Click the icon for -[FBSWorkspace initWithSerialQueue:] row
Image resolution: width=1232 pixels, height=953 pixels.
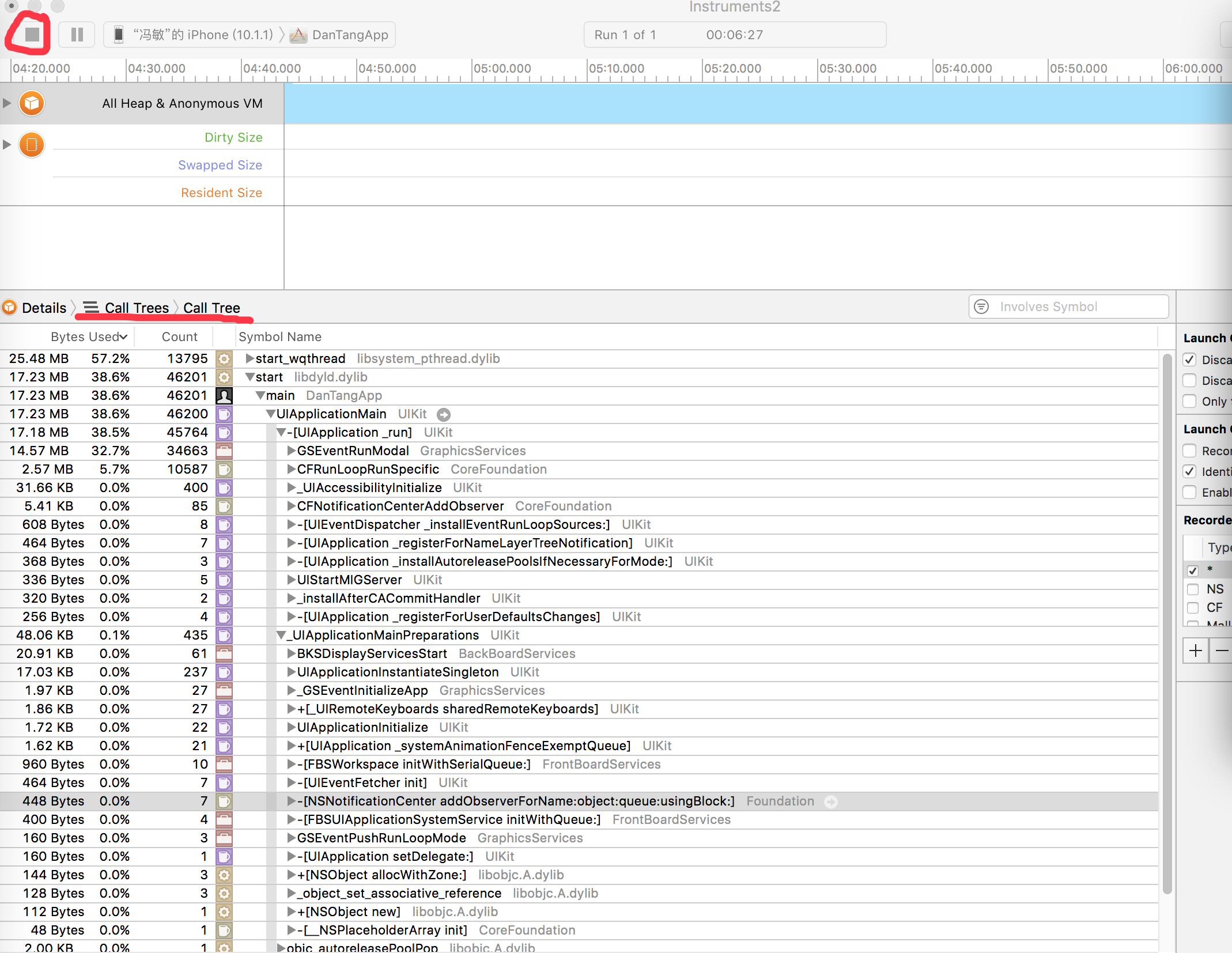[224, 764]
